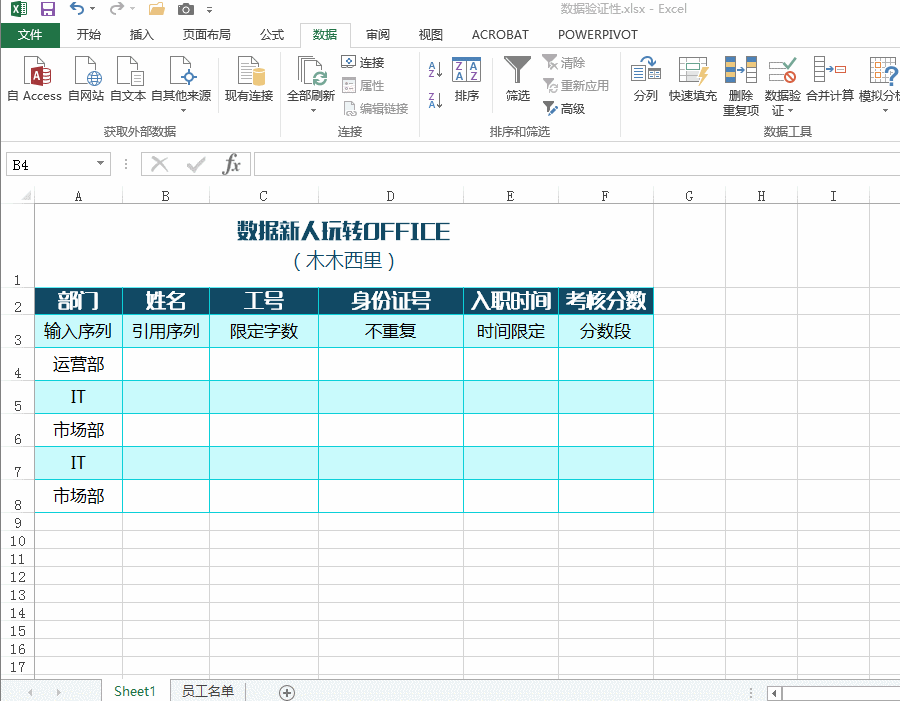This screenshot has height=701, width=900.
Task: Import data from text file (自文本)
Action: (x=128, y=79)
